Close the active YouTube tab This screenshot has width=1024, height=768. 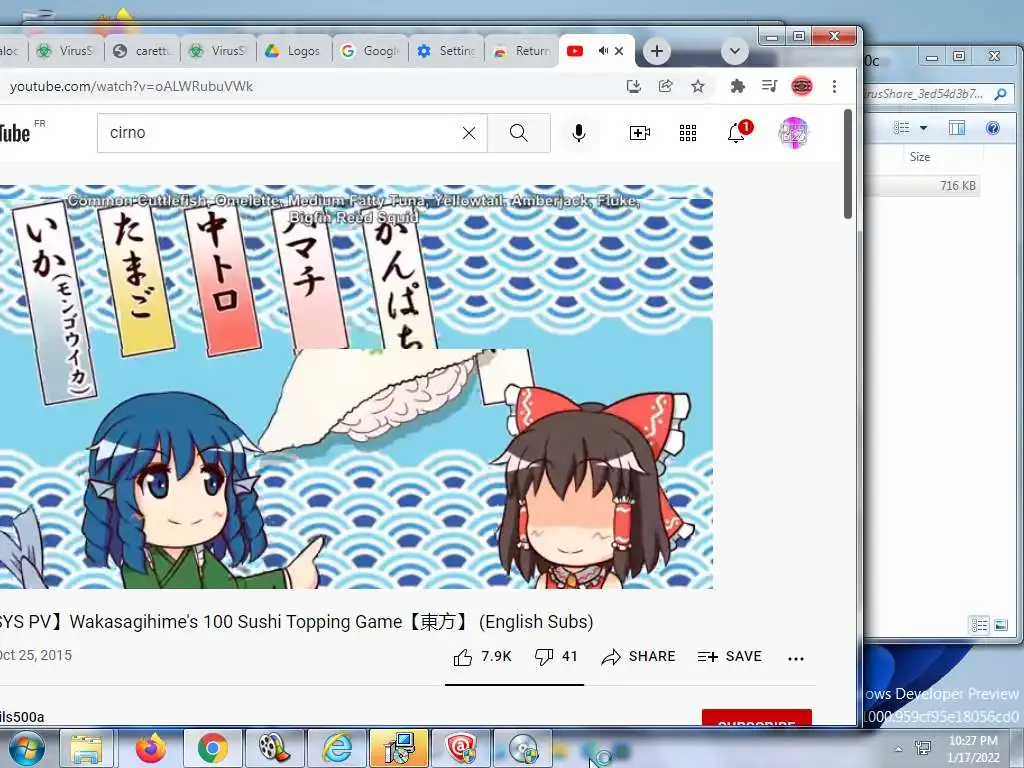[x=619, y=51]
